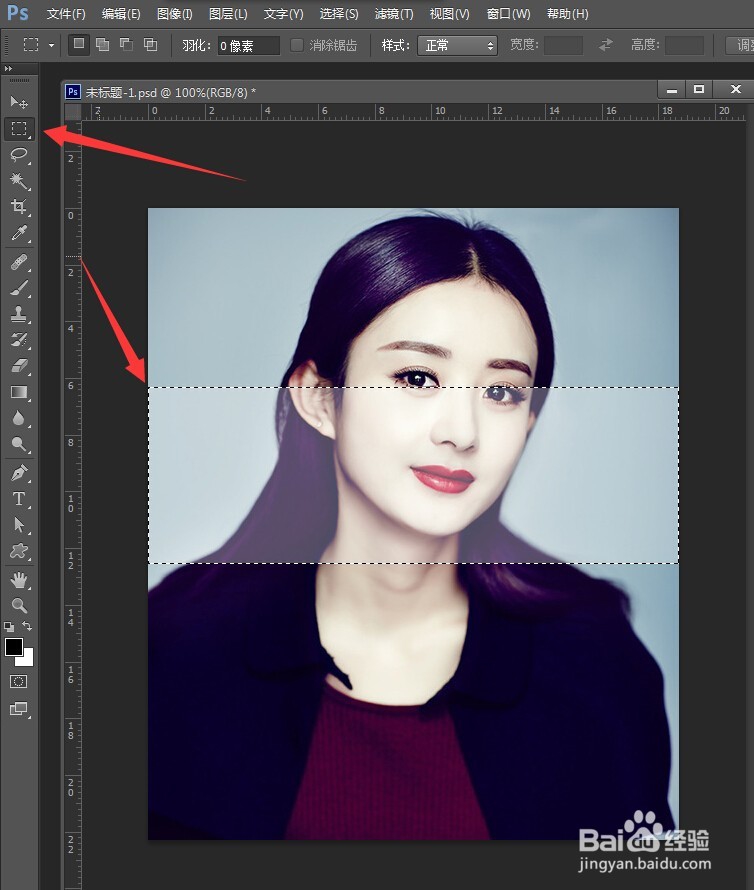
Task: Select the Dodge tool
Action: [x=19, y=444]
